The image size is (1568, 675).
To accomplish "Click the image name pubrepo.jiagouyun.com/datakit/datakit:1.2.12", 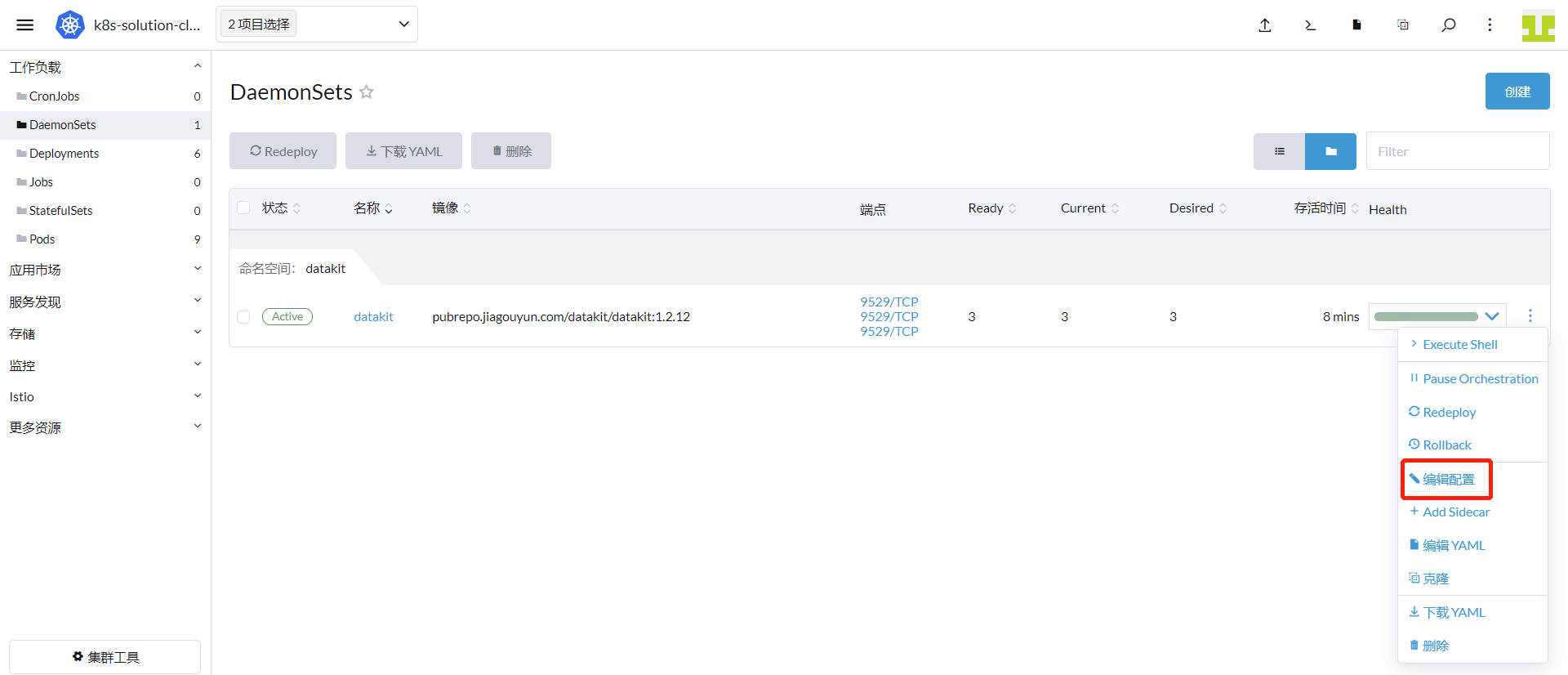I will tap(561, 316).
